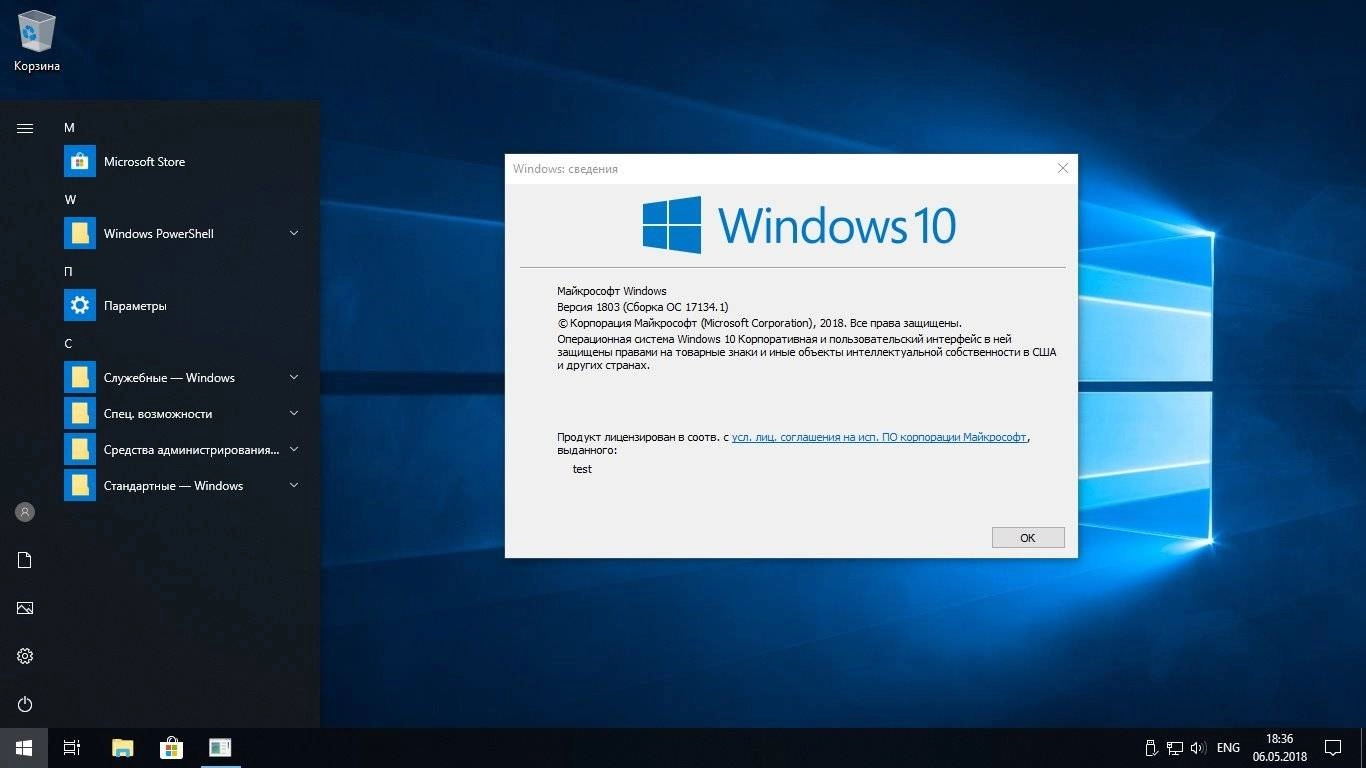Expand Спец. возможности chevron
The image size is (1366, 768).
[294, 413]
